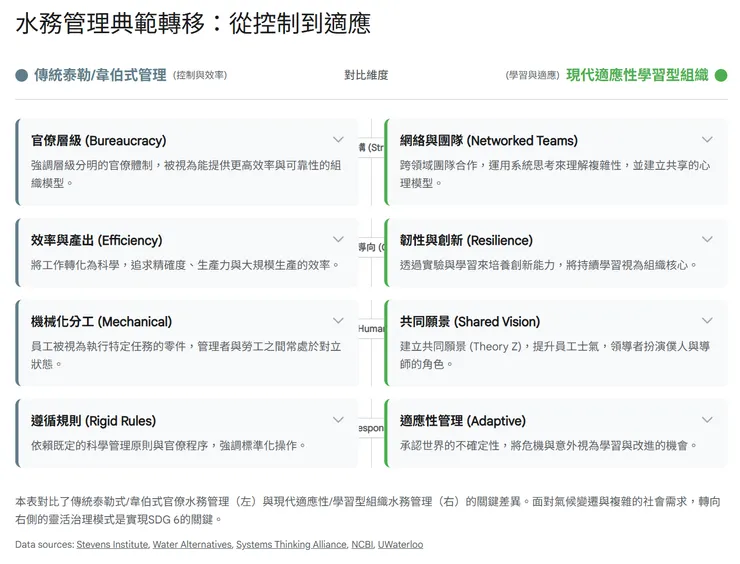Click the Data sources: label
Viewport: 740px width, 564px height.
[44, 544]
